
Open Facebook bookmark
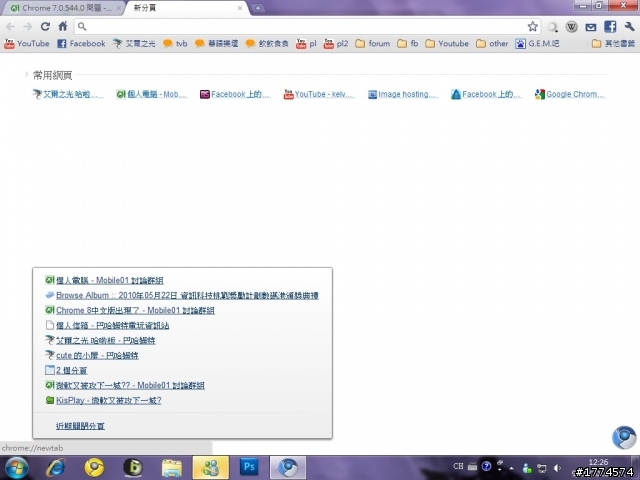pyautogui.click(x=81, y=43)
